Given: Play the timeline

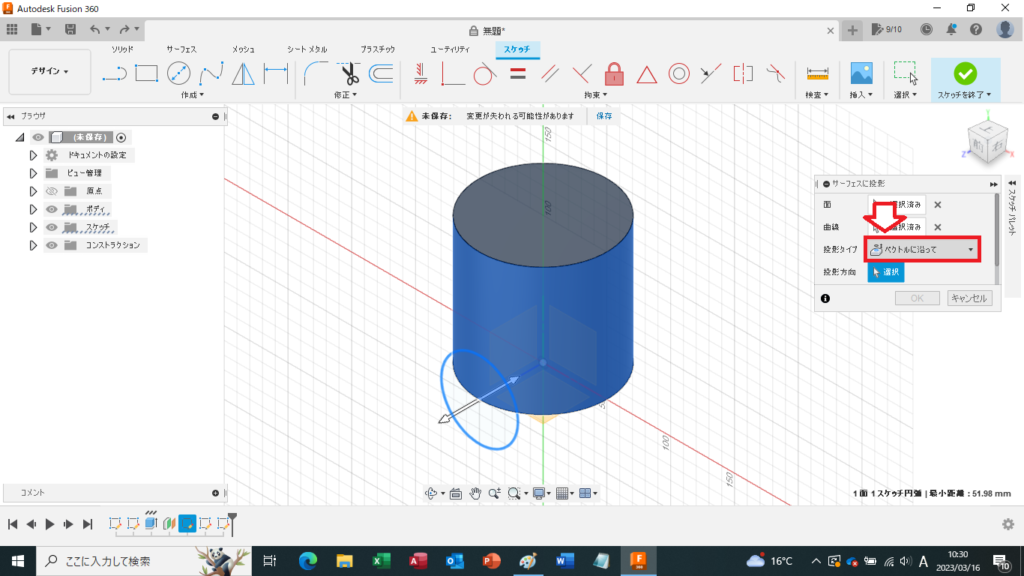Looking at the screenshot, I should pos(50,524).
